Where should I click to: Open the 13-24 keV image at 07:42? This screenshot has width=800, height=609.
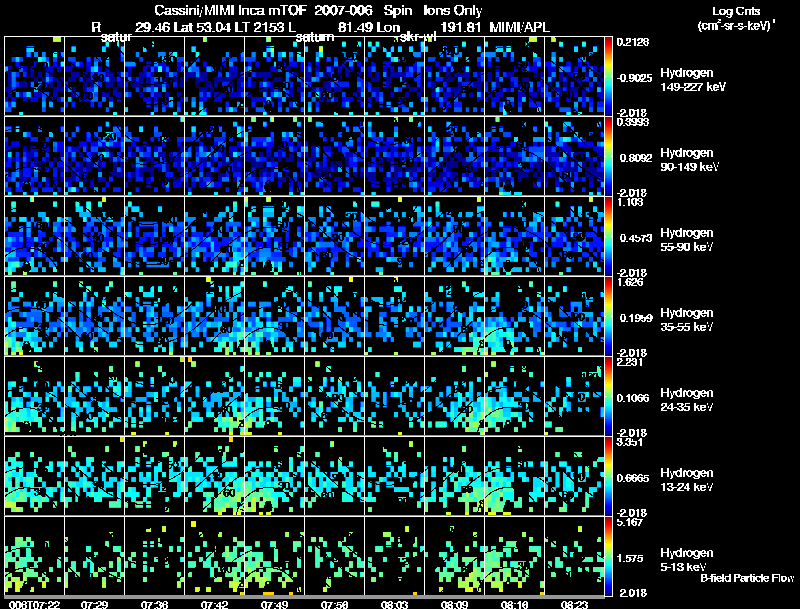pos(214,476)
